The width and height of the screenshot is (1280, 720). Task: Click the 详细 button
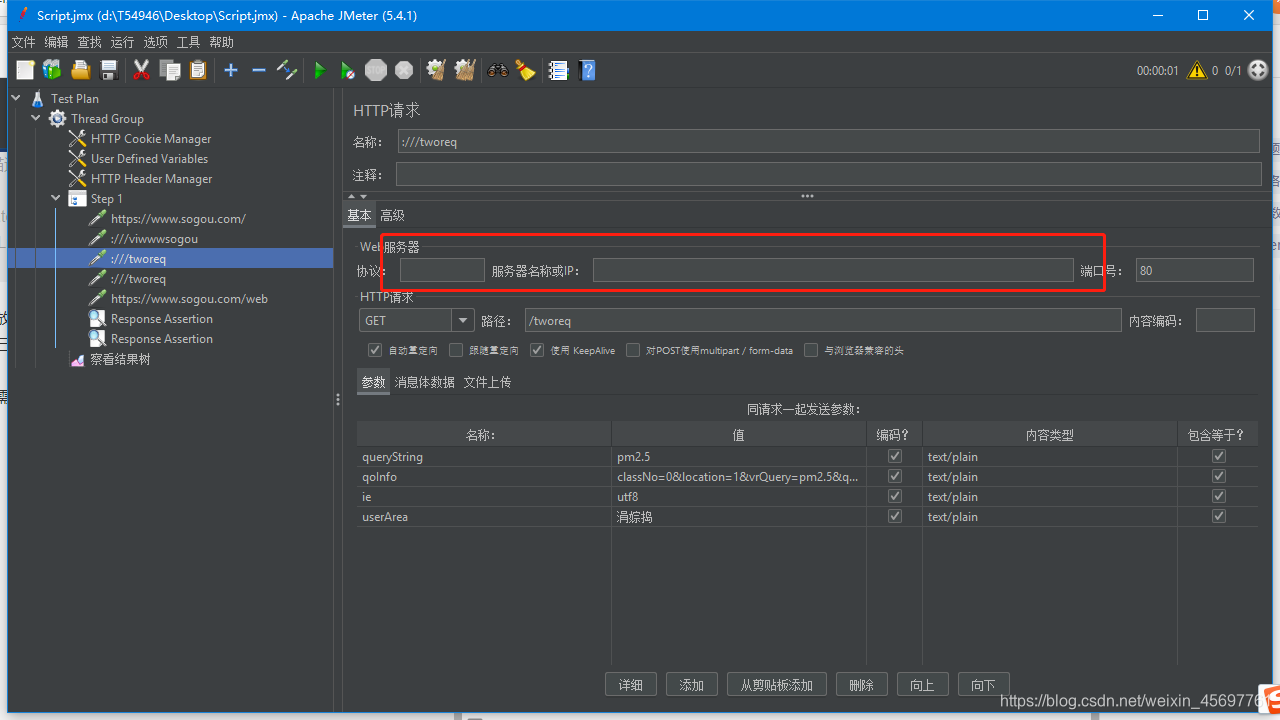pos(631,685)
